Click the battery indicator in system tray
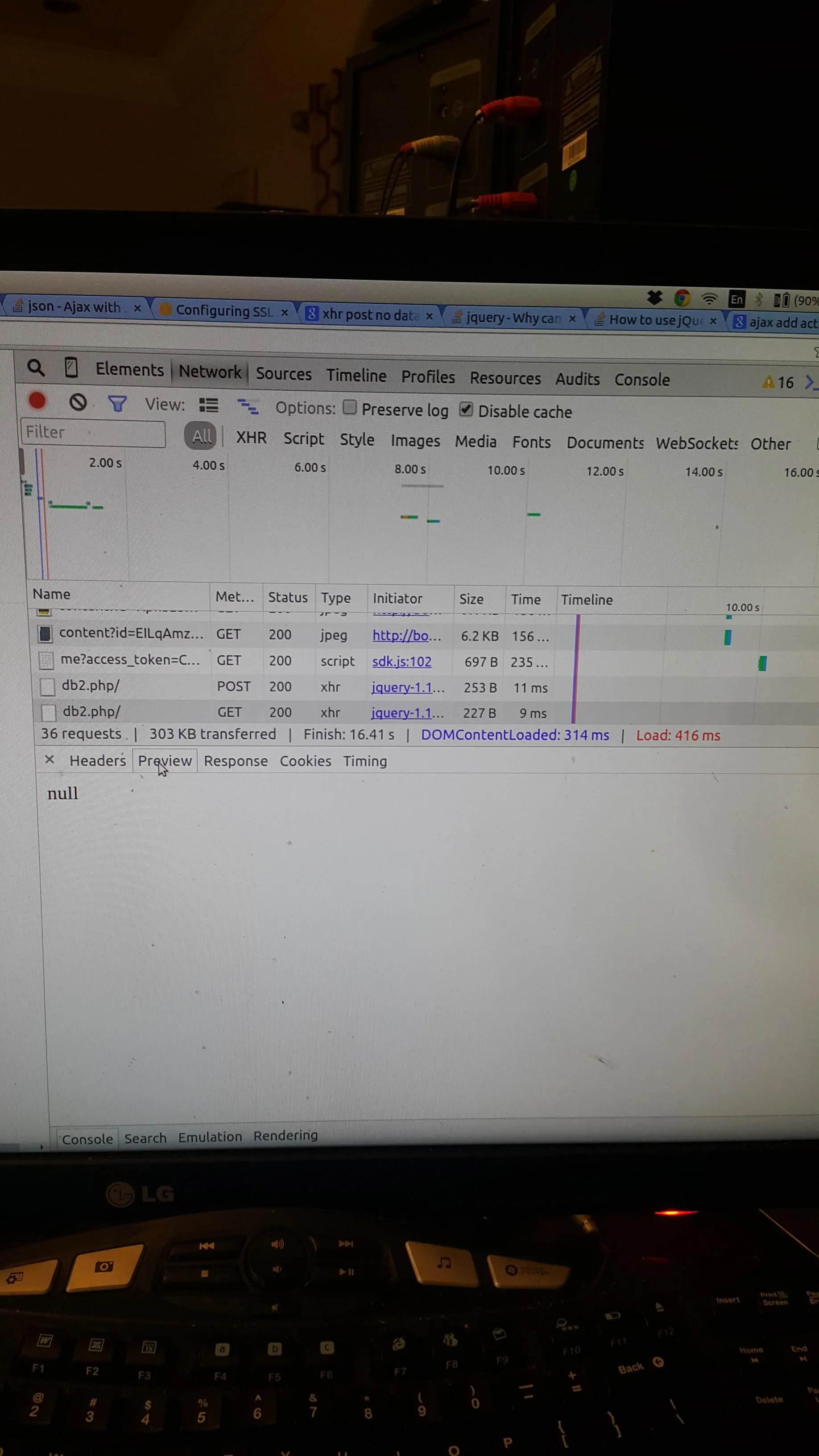Viewport: 819px width, 1456px height. 796,300
